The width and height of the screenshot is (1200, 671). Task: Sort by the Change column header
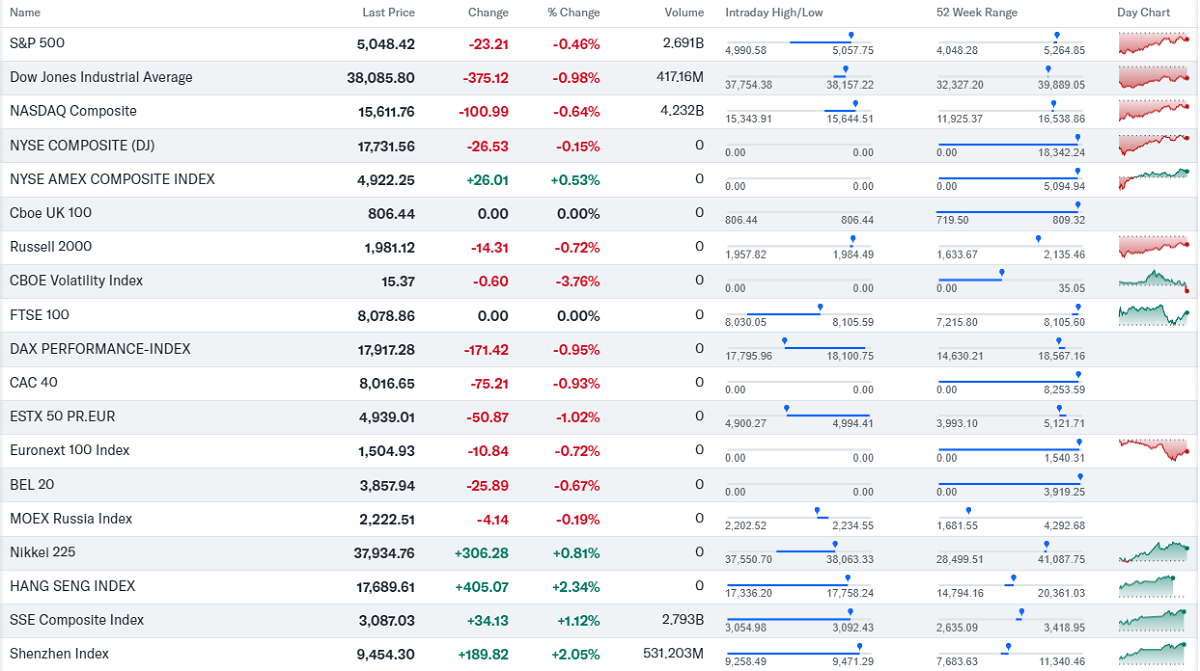click(488, 13)
